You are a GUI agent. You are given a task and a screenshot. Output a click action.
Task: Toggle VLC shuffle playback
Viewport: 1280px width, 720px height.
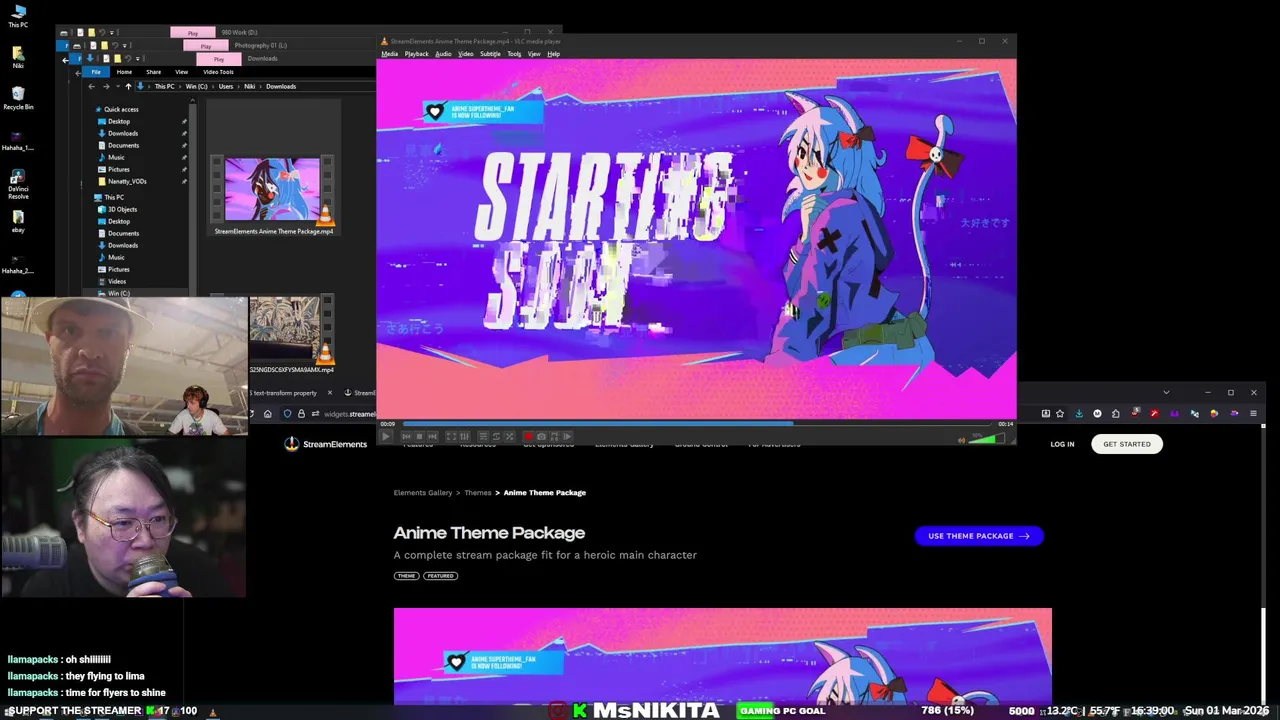point(509,436)
